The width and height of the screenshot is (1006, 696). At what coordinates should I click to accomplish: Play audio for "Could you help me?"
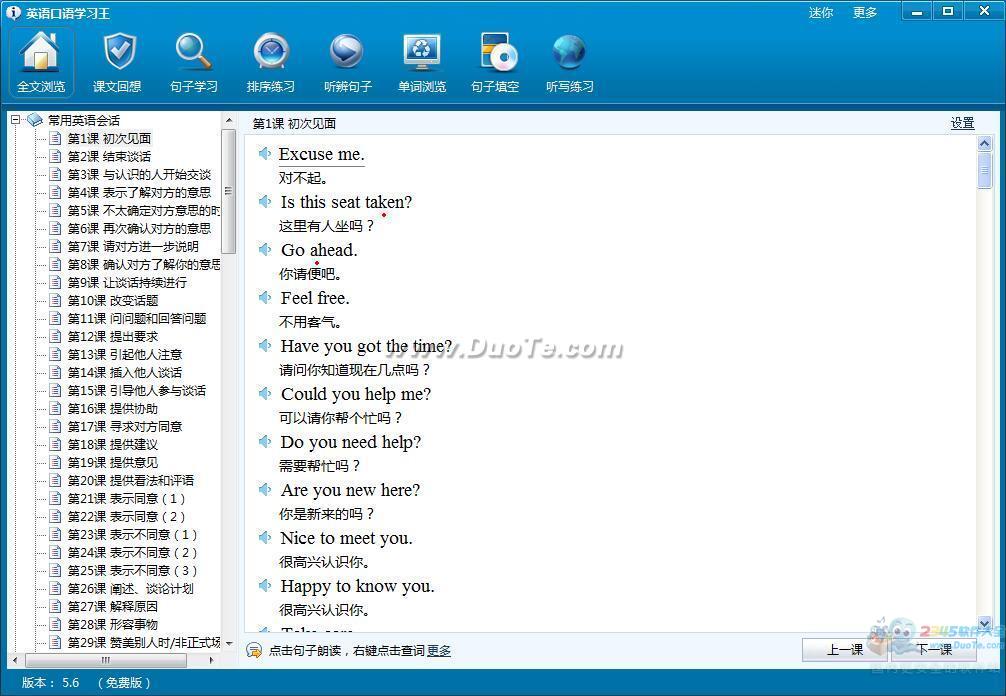[265, 394]
